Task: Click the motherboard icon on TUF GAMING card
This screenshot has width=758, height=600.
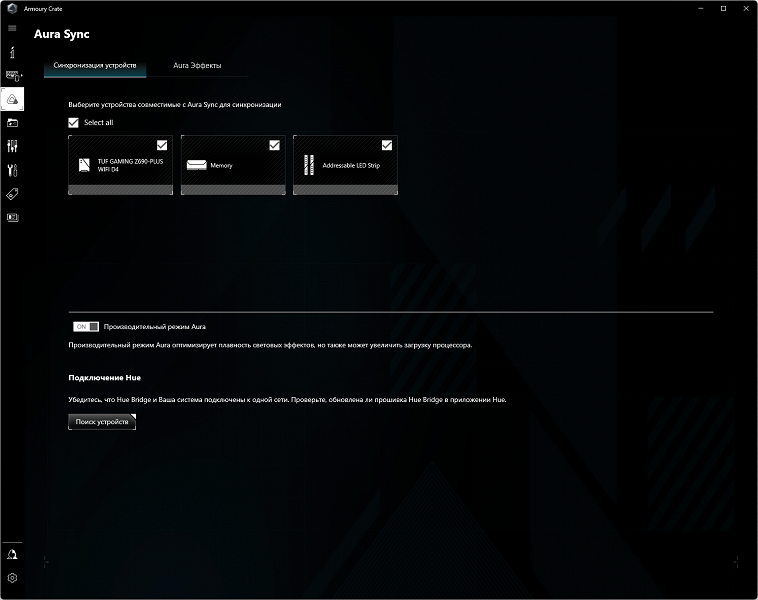Action: click(x=84, y=165)
